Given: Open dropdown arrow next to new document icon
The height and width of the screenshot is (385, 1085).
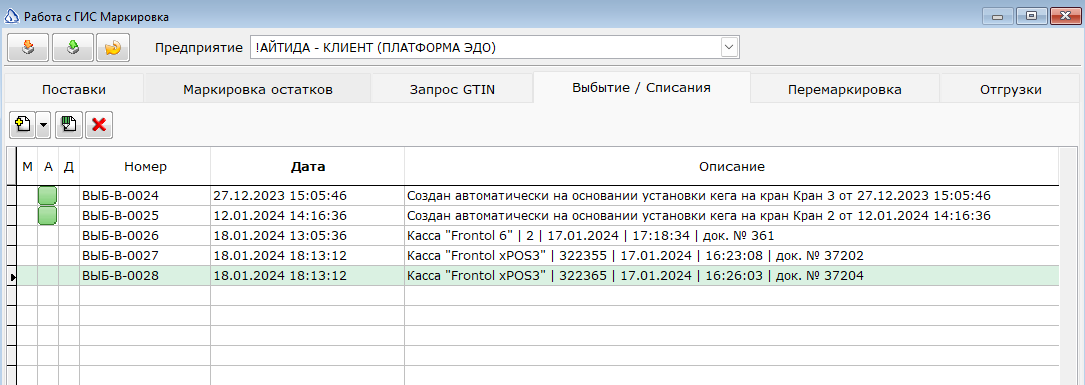Looking at the screenshot, I should (43, 125).
